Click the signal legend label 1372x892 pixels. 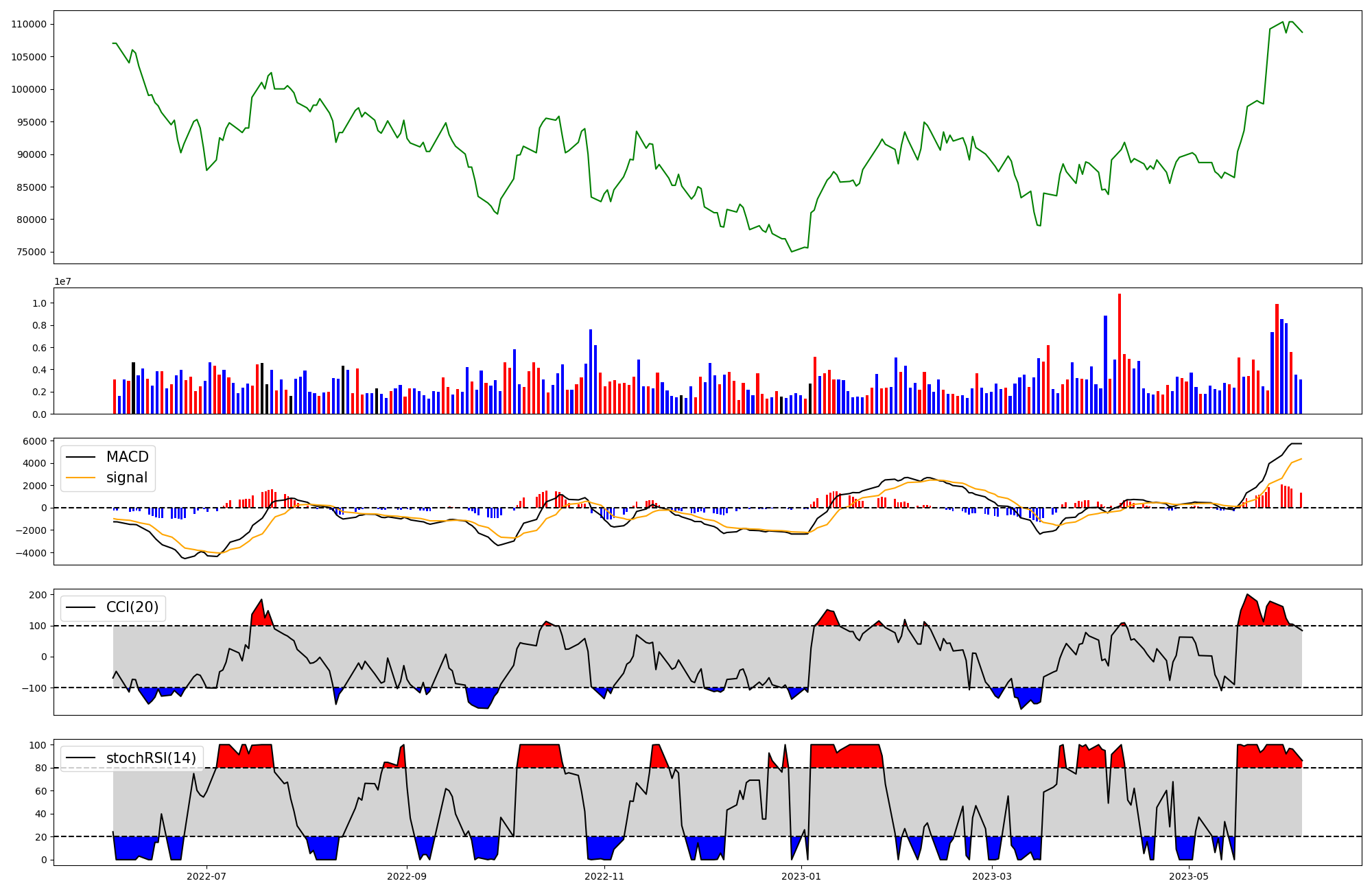click(x=126, y=478)
